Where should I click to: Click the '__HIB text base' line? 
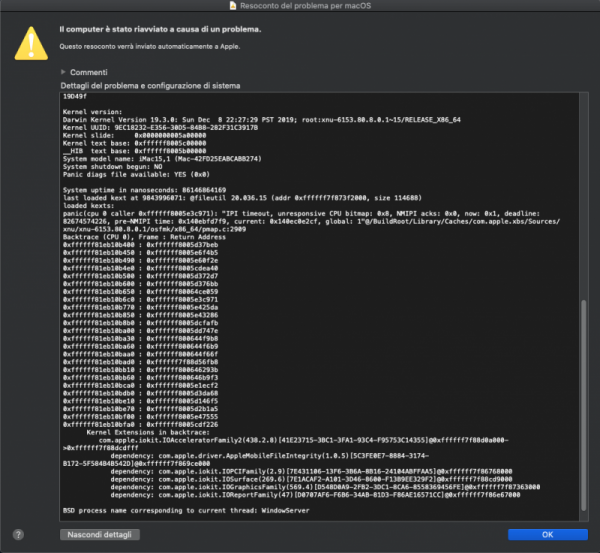(x=134, y=151)
